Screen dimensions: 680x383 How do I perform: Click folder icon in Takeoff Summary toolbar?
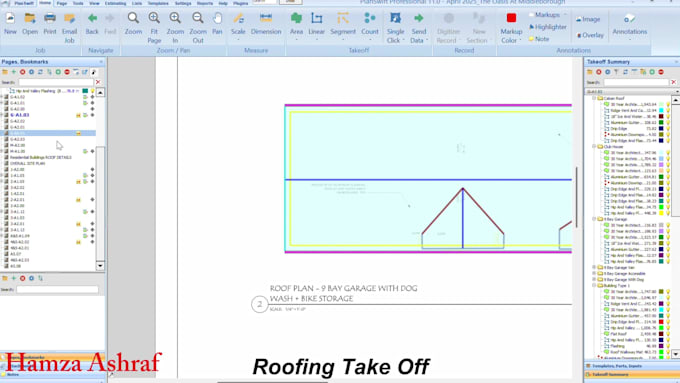click(590, 72)
